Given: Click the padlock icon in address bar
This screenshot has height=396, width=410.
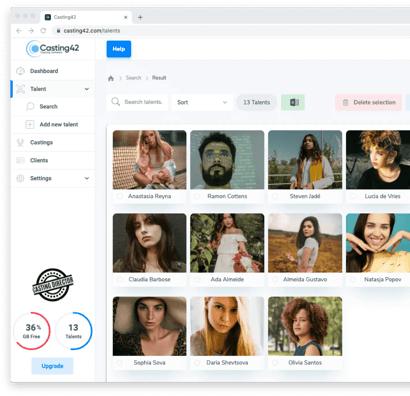Looking at the screenshot, I should 58,31.
